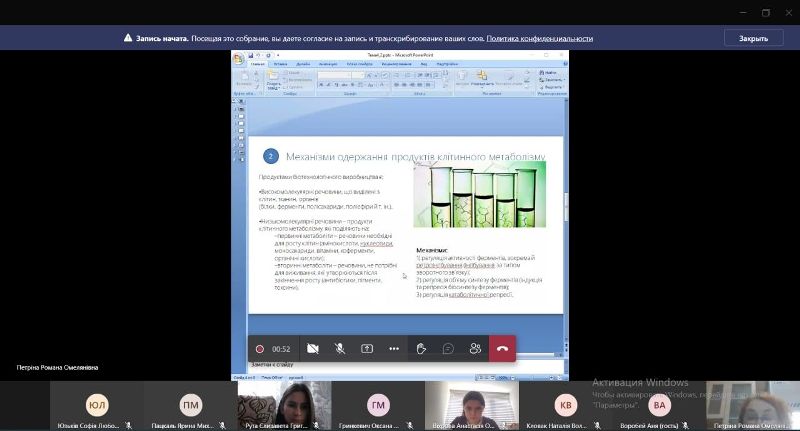
Task: Raise your hand in the meeting
Action: pyautogui.click(x=422, y=349)
